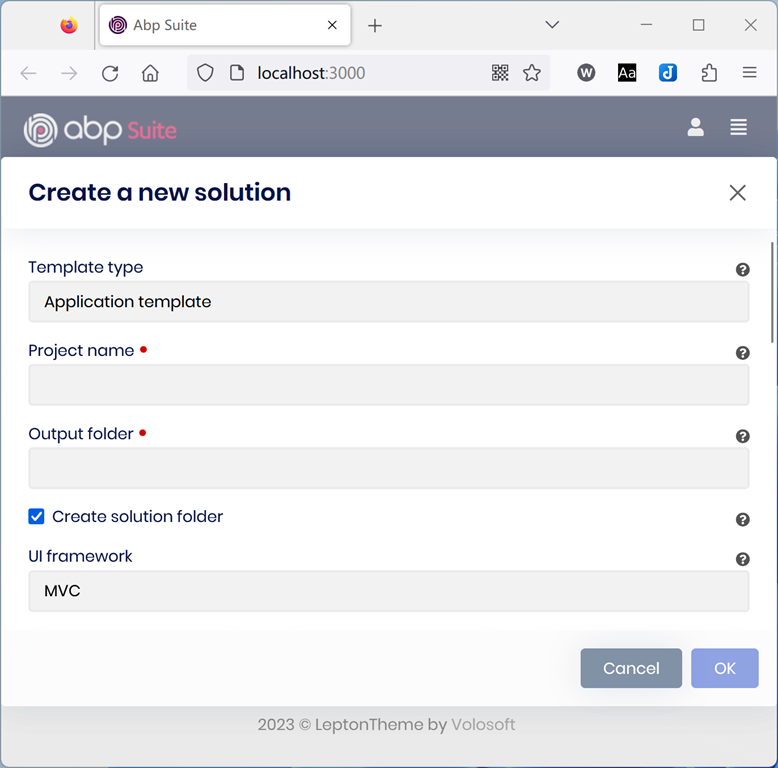
Task: Click help icon beside Project name
Action: coord(743,353)
